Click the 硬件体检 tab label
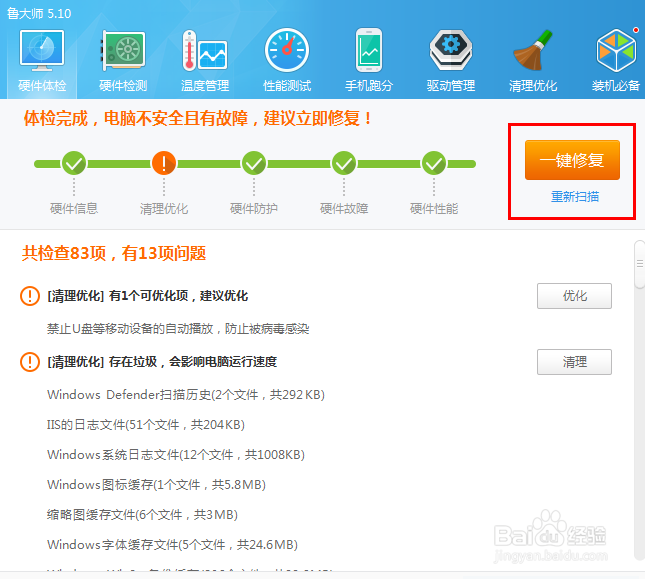 tap(42, 86)
